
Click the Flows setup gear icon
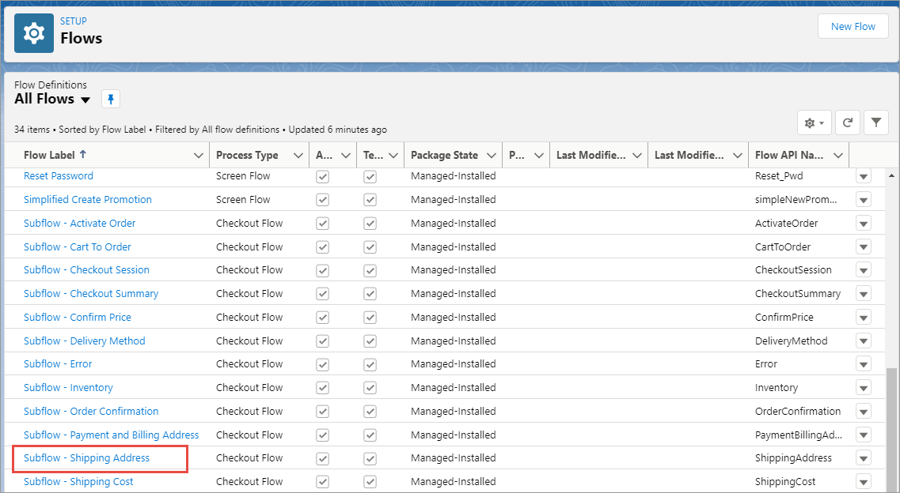(x=34, y=33)
